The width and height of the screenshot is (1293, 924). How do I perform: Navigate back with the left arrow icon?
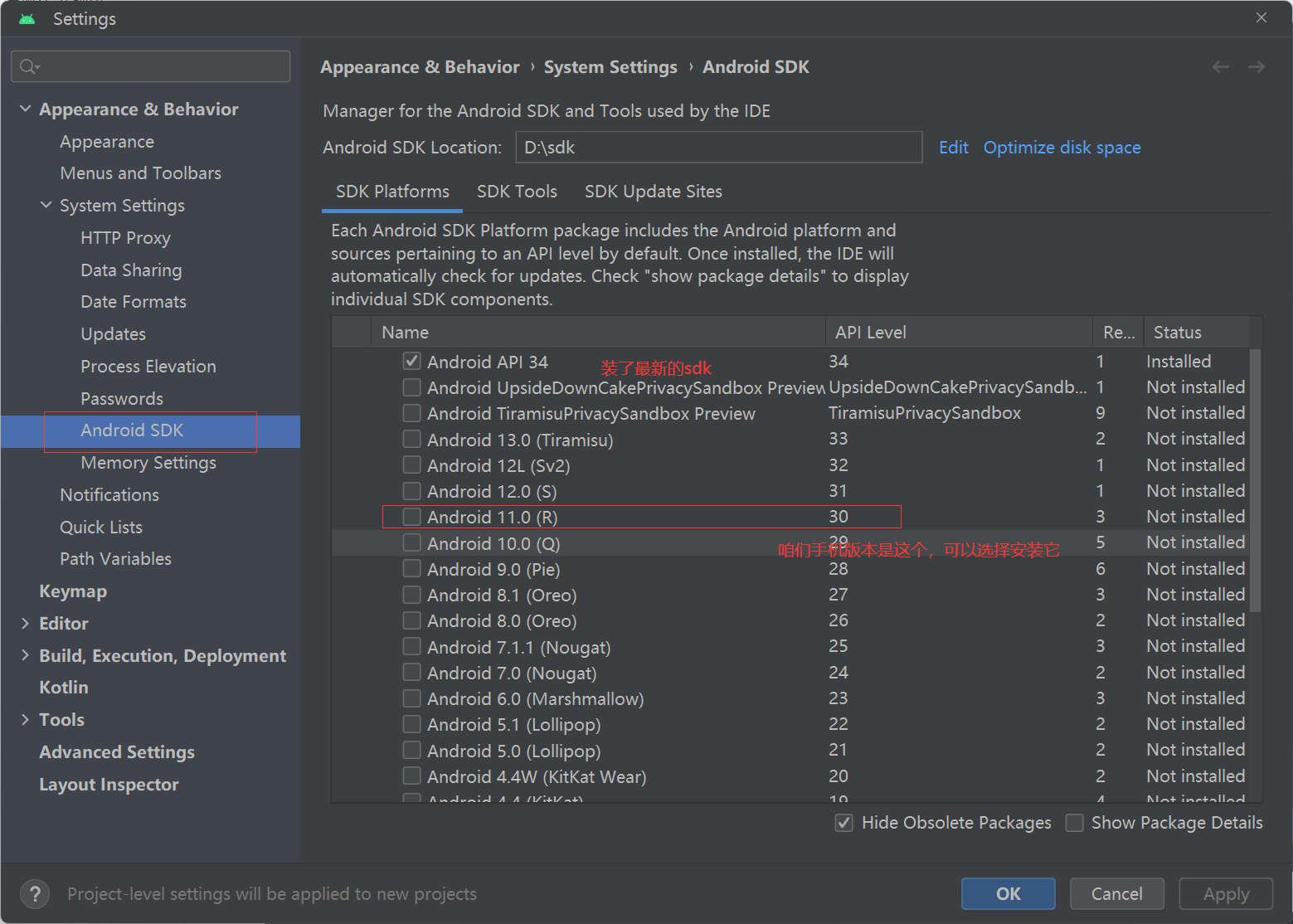pos(1220,67)
